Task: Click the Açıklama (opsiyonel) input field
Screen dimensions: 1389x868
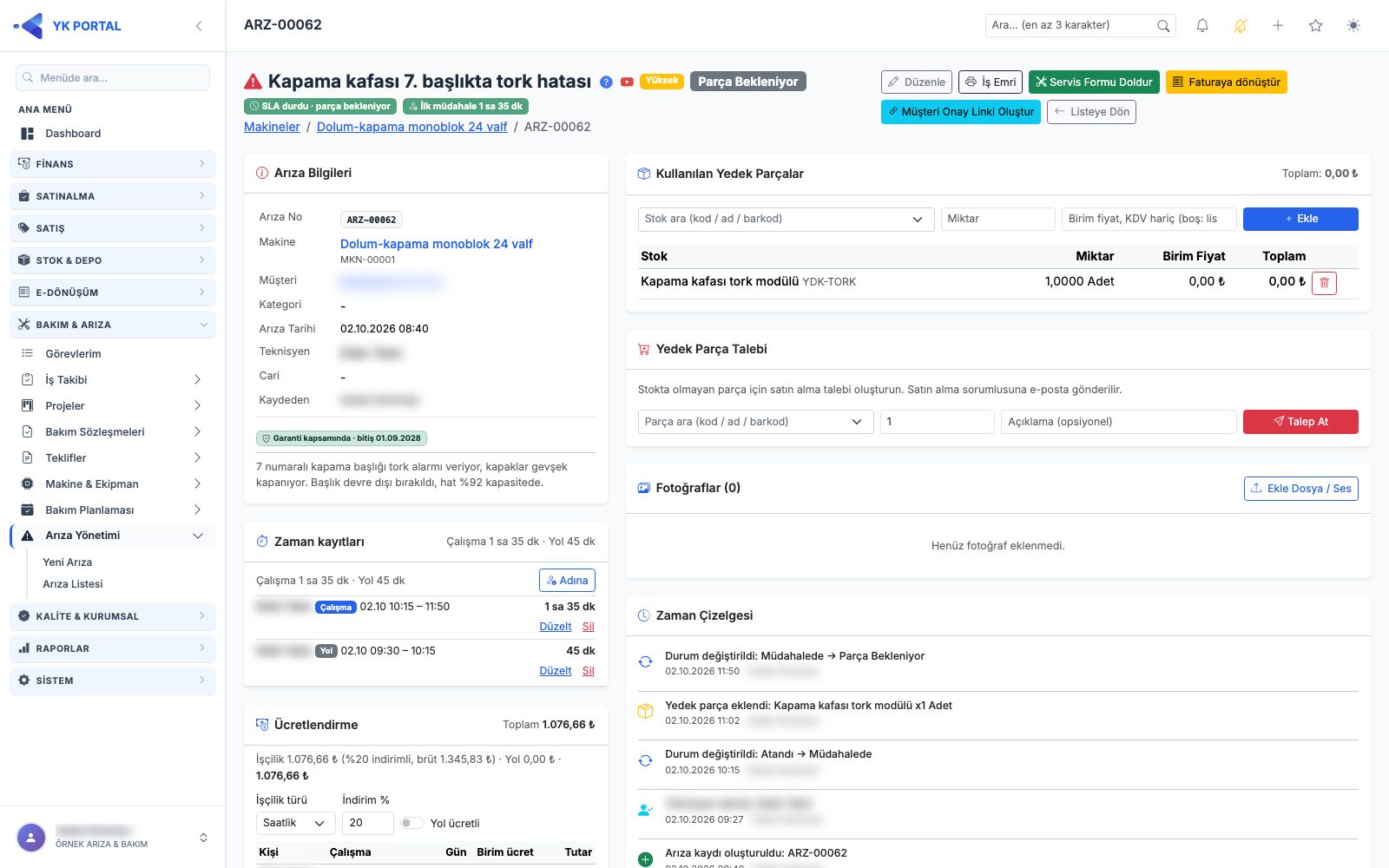Action: click(x=1118, y=422)
